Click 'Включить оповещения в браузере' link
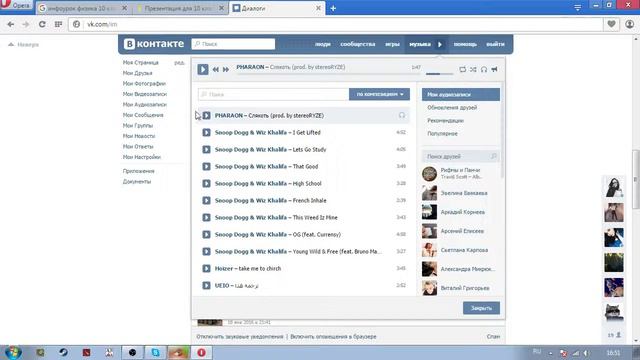 (333, 337)
